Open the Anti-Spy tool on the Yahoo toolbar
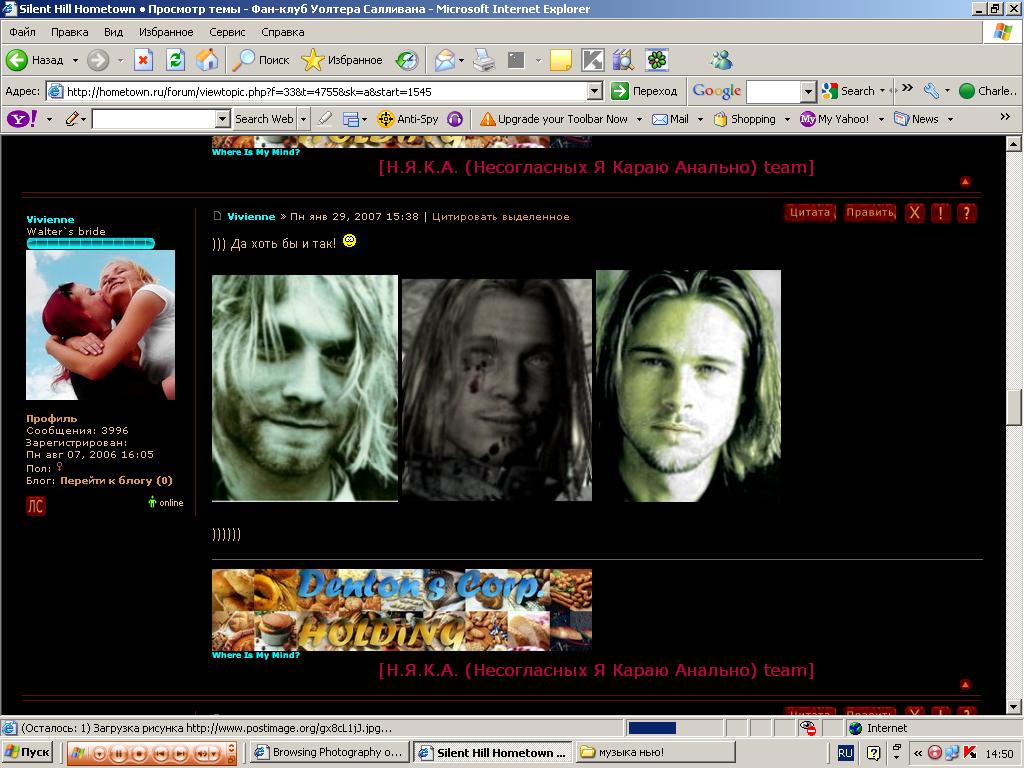This screenshot has width=1024, height=768. (408, 119)
